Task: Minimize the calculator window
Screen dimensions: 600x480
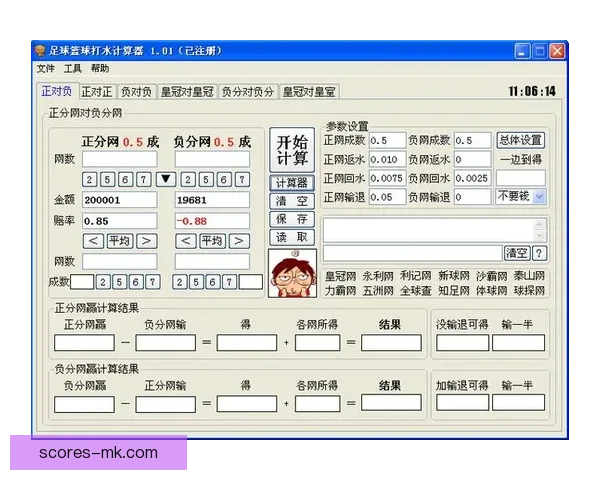Action: pos(522,51)
